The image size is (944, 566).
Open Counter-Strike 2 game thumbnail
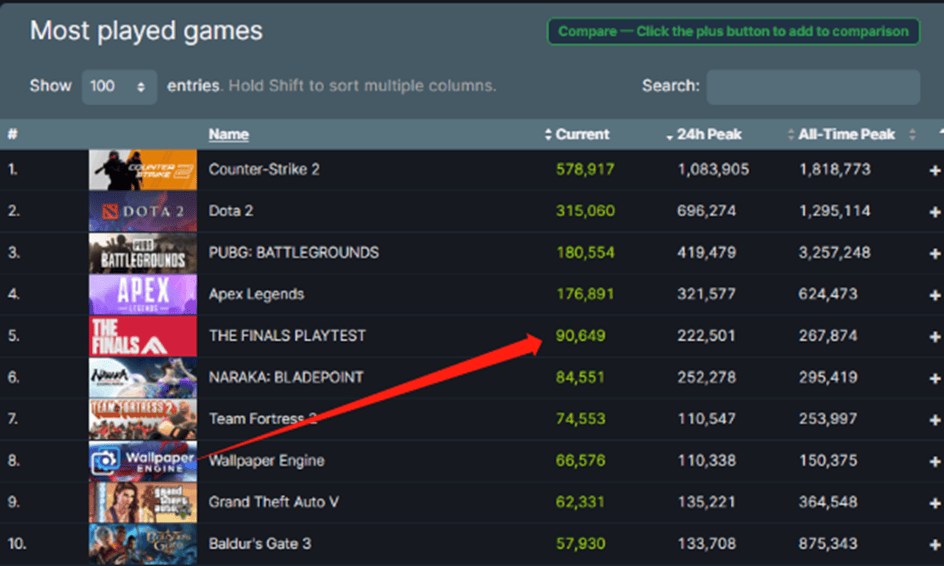[143, 170]
